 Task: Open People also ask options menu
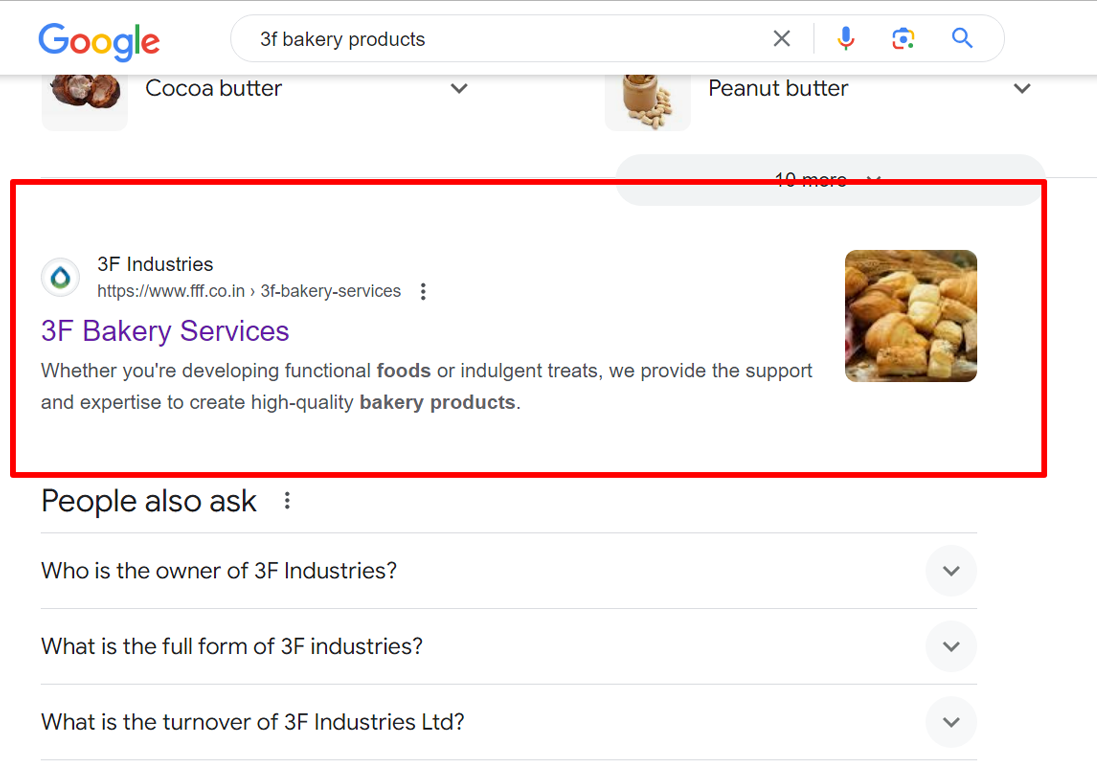tap(287, 500)
